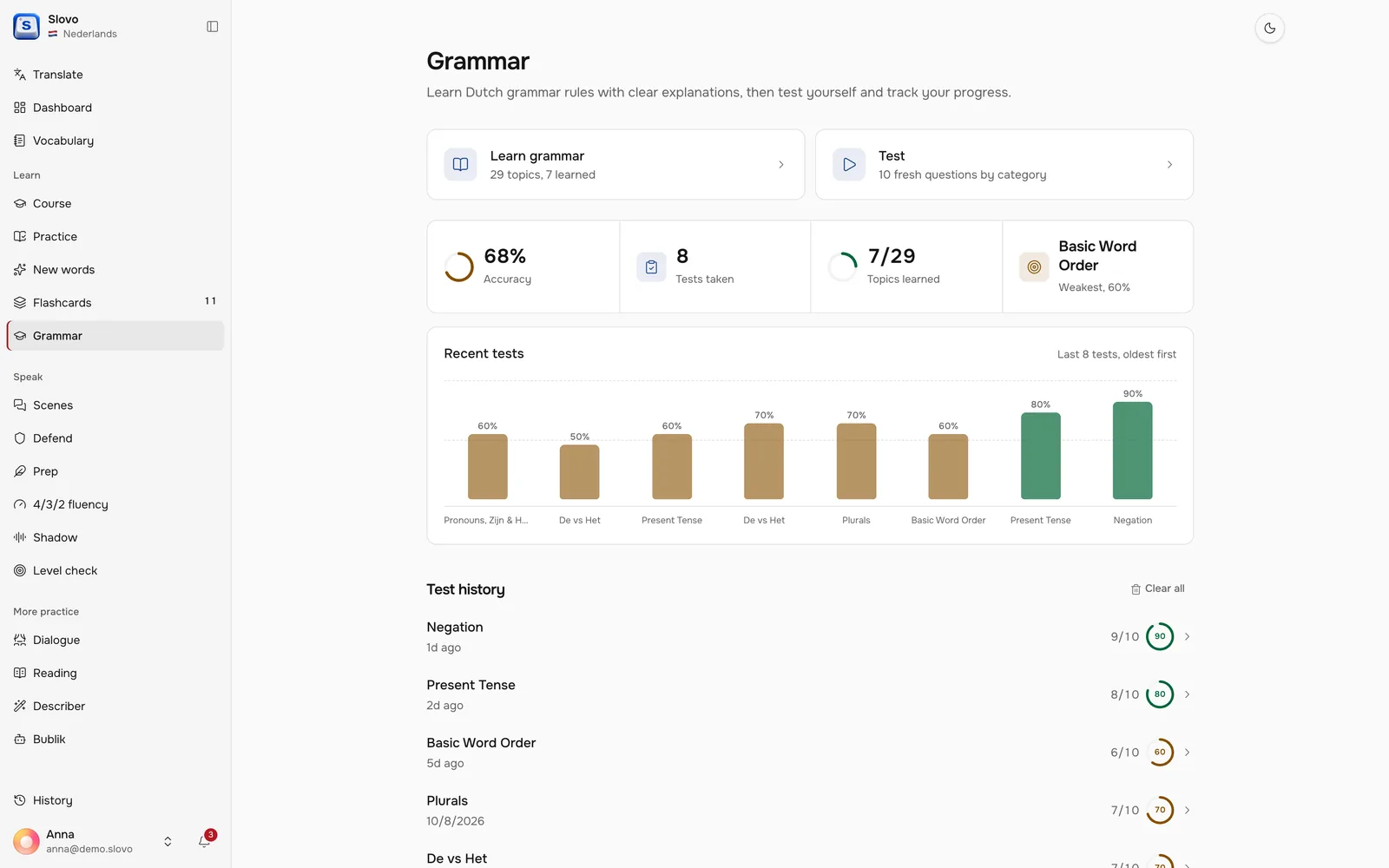Open the Negation test history row
The height and width of the screenshot is (868, 1389).
click(x=810, y=637)
